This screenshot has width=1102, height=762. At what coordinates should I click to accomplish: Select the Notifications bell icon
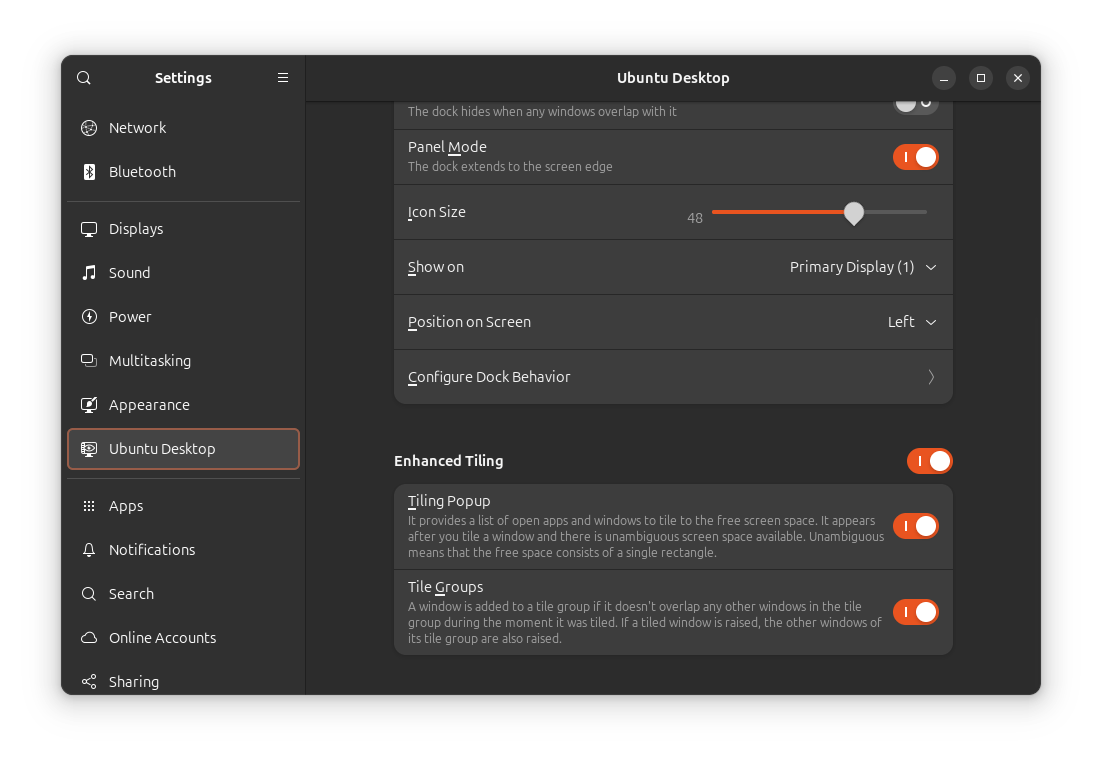(x=89, y=549)
